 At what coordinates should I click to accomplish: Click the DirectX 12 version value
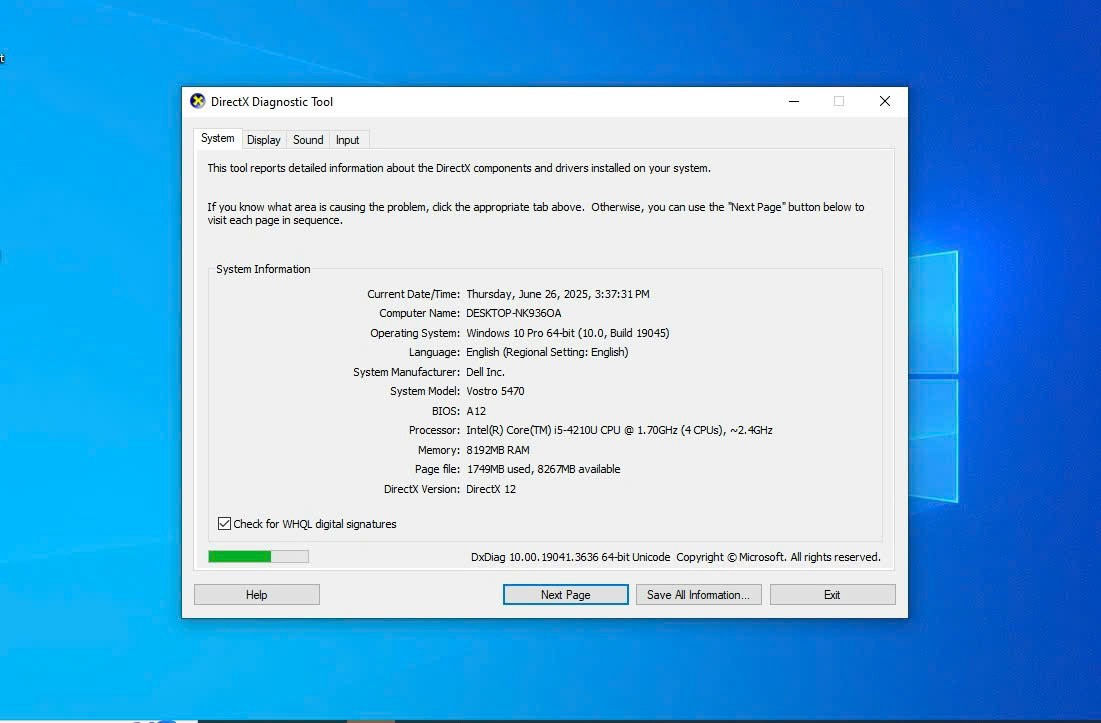pos(491,489)
